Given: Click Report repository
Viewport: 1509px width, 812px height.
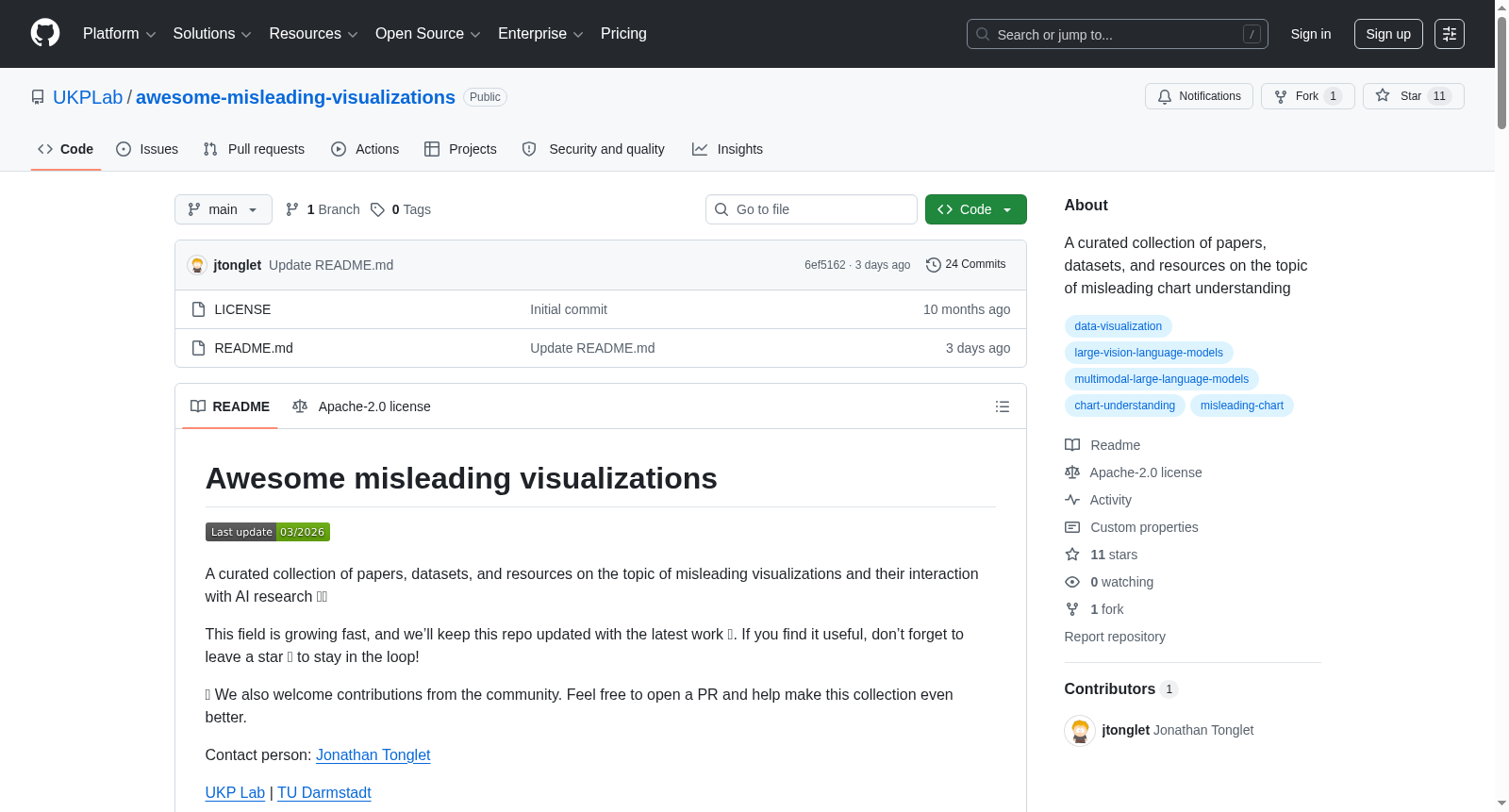Looking at the screenshot, I should click(x=1115, y=637).
